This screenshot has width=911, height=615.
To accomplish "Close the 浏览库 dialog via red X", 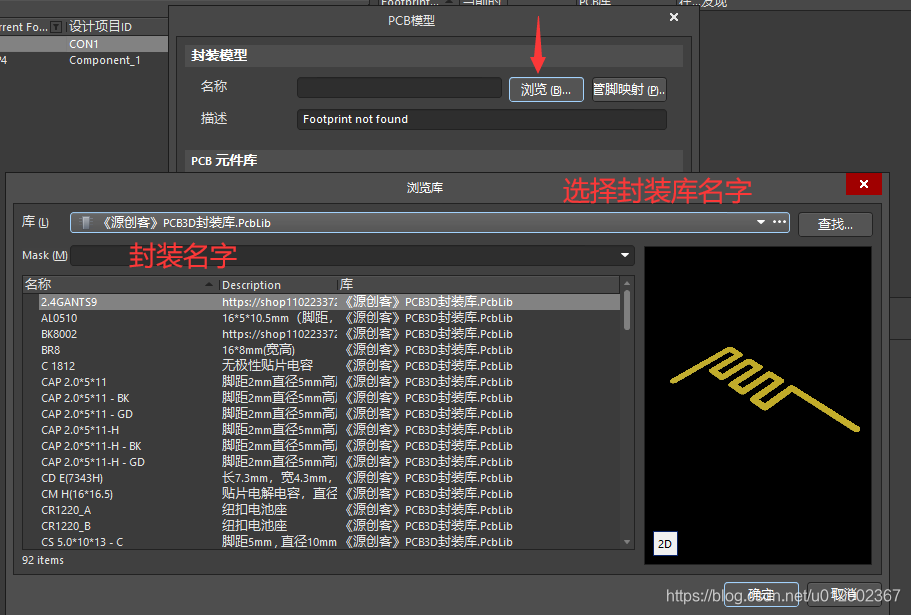I will click(862, 185).
